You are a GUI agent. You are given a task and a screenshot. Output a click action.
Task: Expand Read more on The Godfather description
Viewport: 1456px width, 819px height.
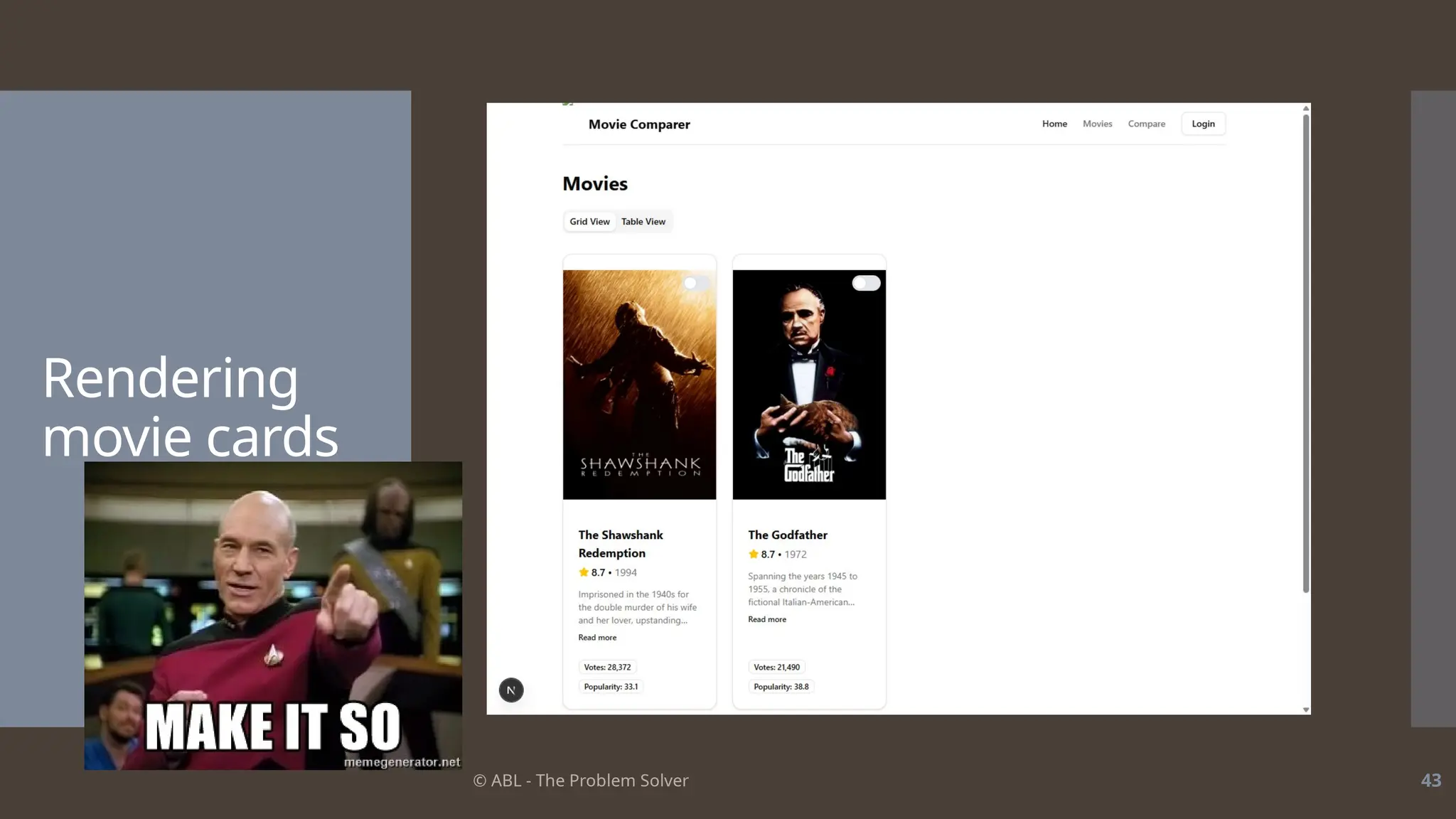[766, 619]
